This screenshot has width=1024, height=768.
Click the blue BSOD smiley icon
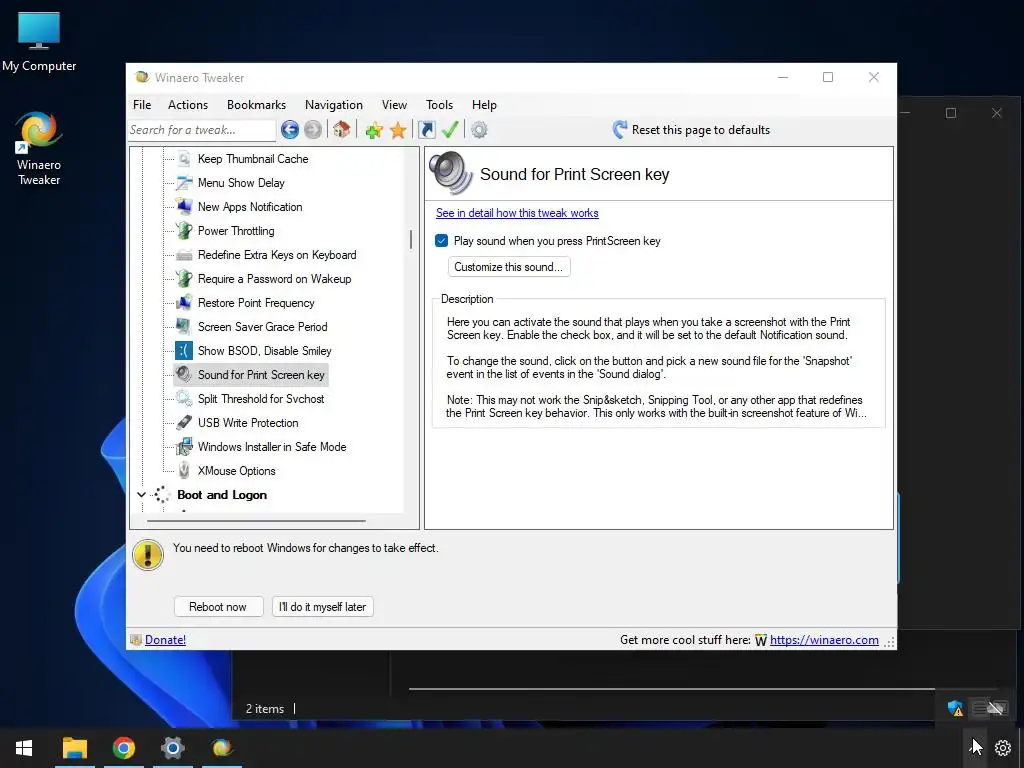[x=184, y=351]
